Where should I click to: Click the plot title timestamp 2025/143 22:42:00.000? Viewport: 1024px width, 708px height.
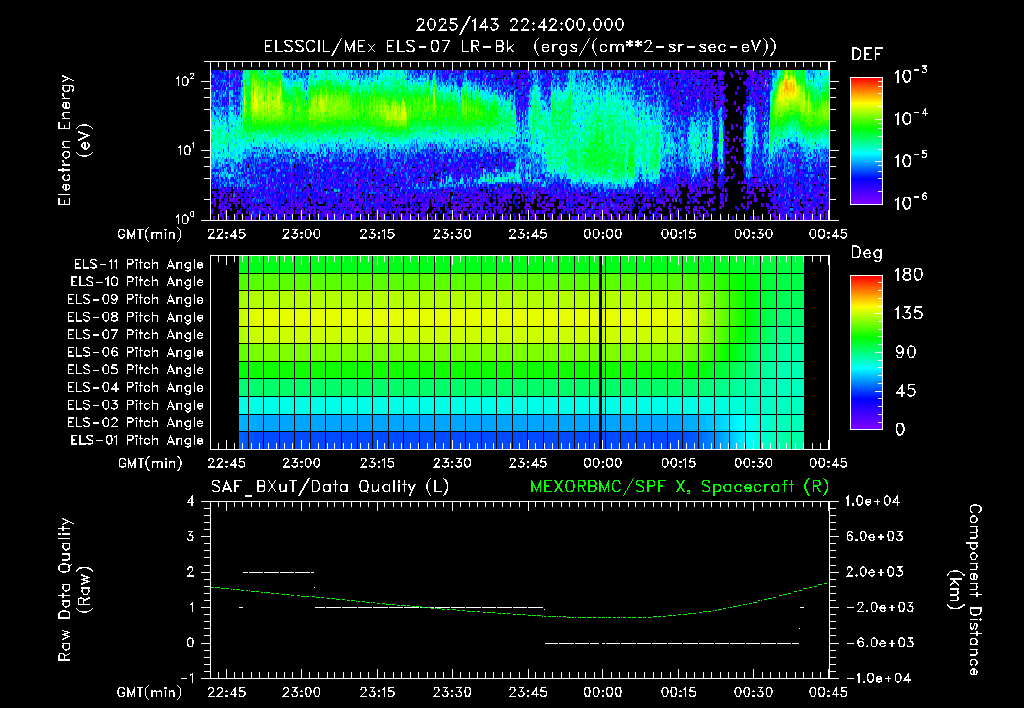pos(520,25)
